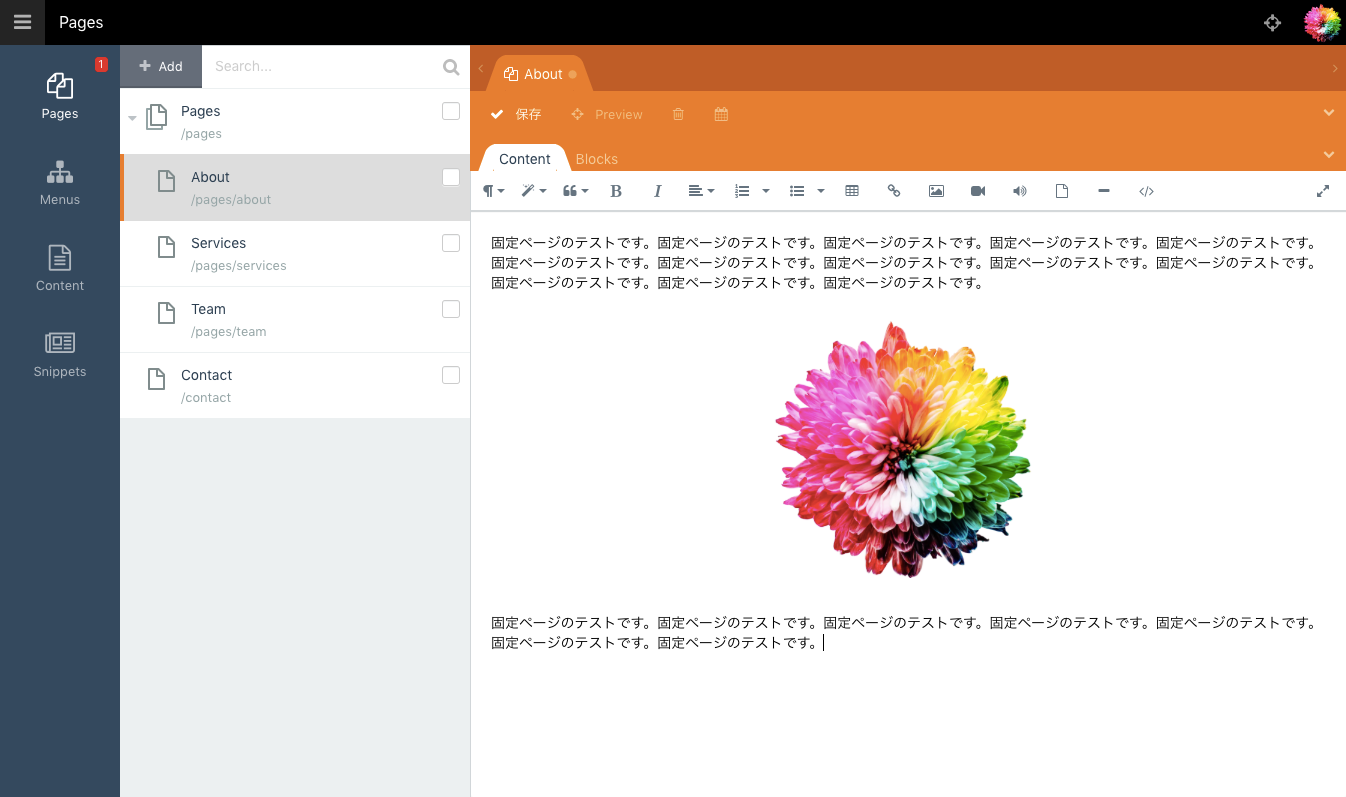
Task: Open paragraph format dropdown
Action: 494,191
